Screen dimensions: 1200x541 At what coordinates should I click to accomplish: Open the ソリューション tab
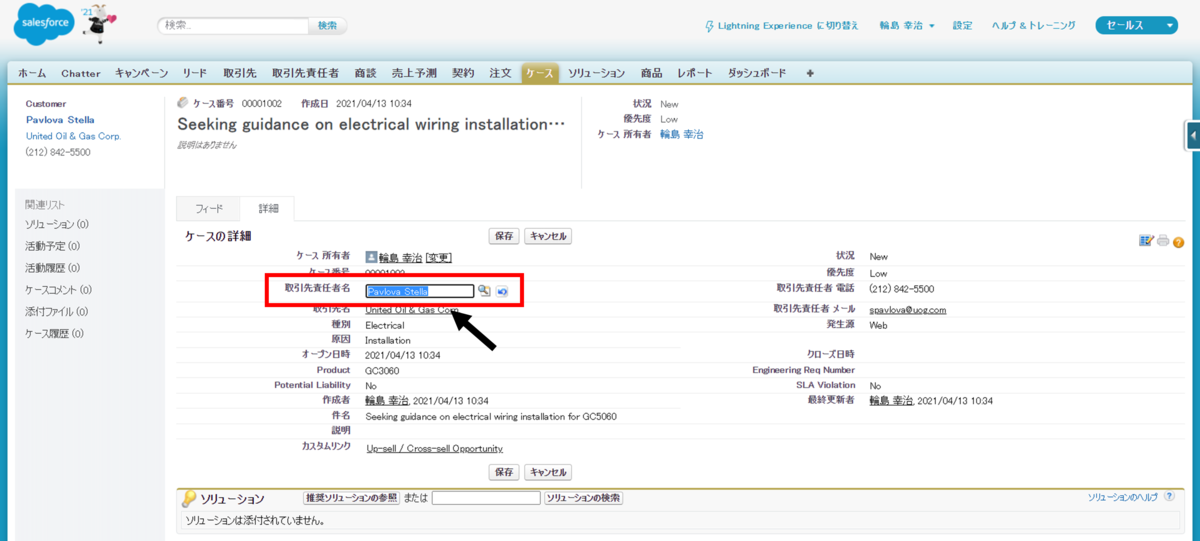coord(597,73)
